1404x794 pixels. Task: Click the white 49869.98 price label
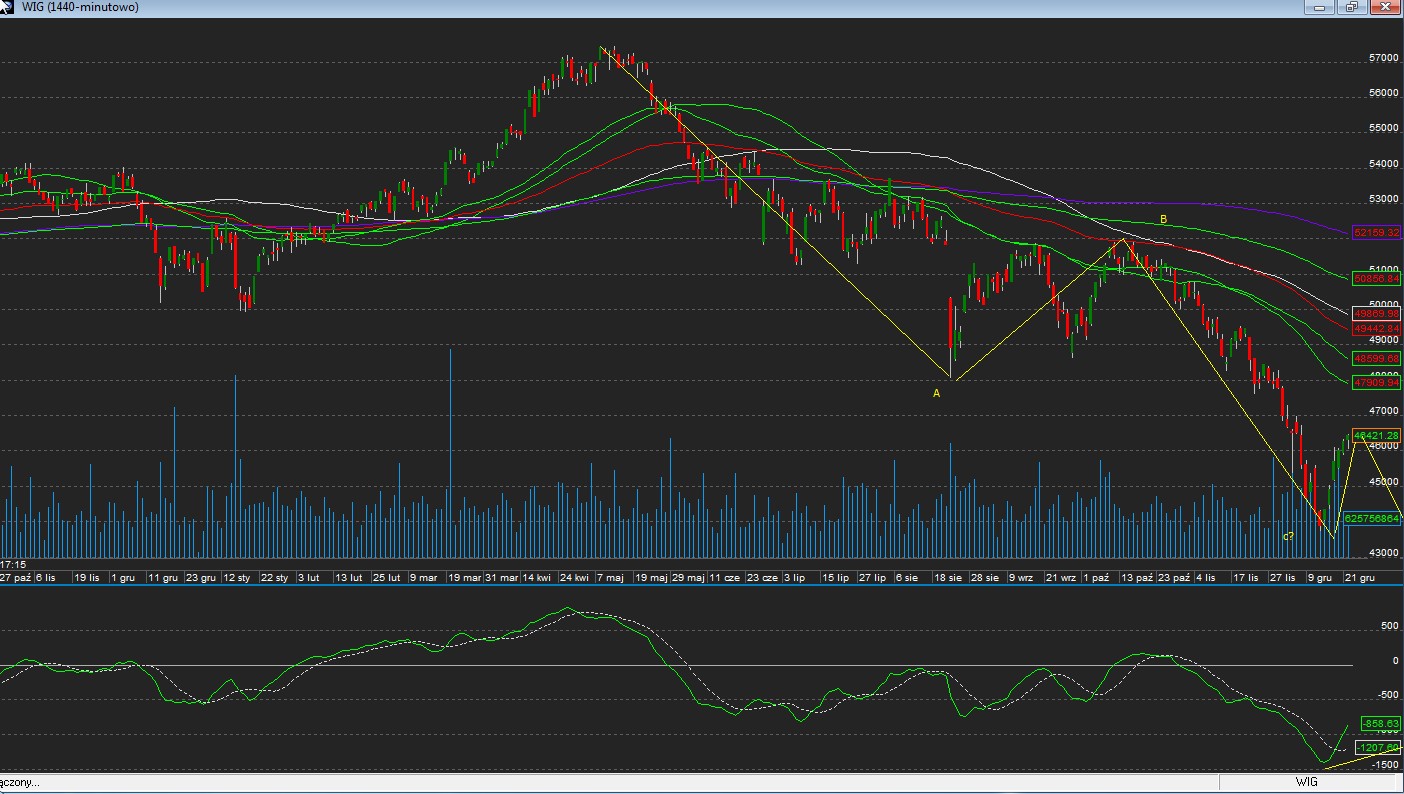(1376, 313)
